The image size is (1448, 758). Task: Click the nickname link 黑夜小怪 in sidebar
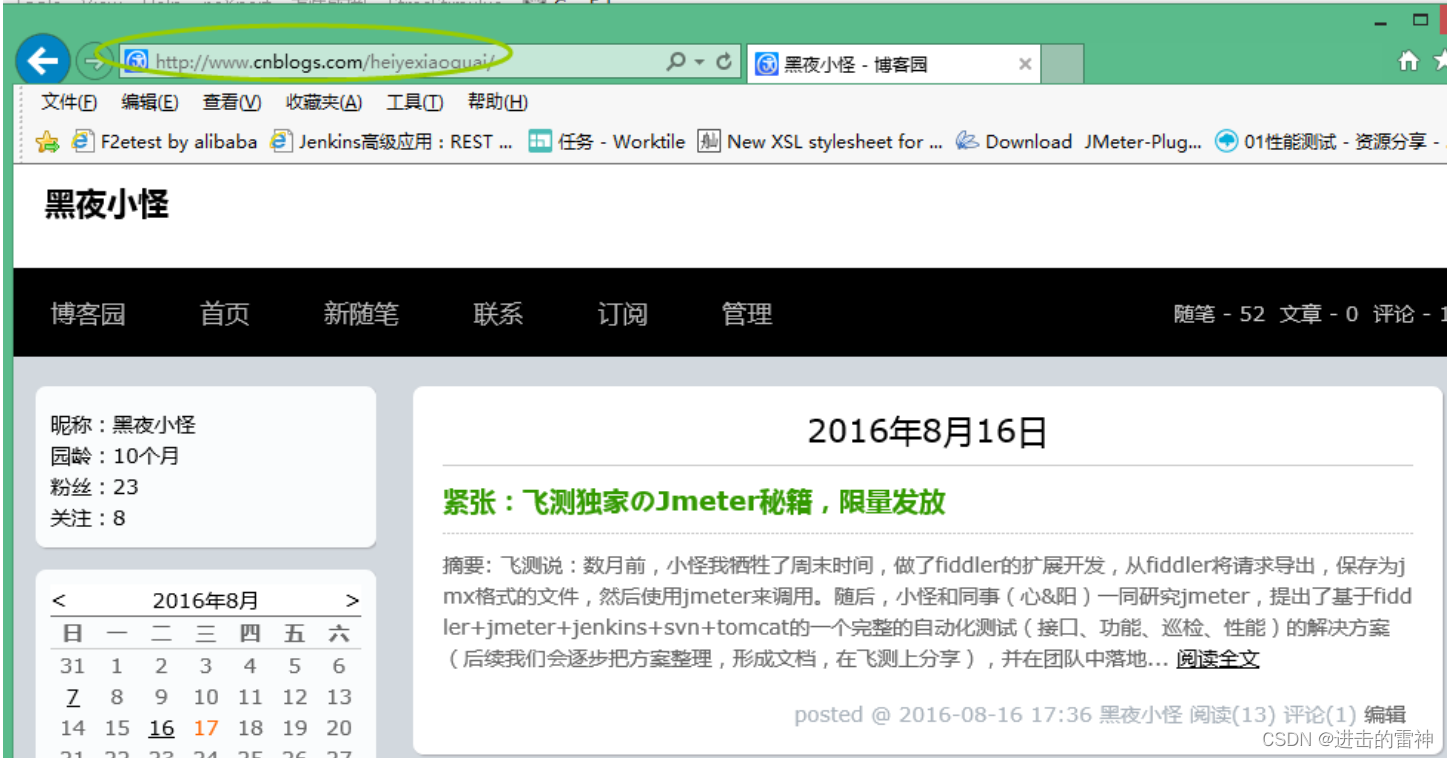(x=154, y=425)
